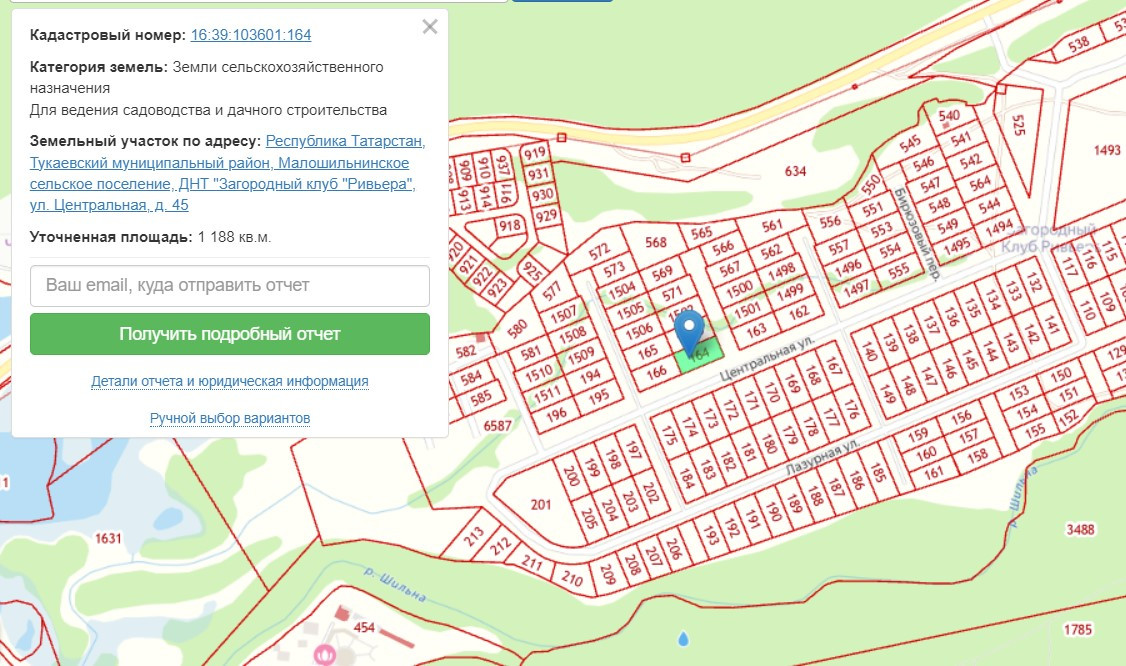Open cadastral number 16:39:103601:164 link
Viewport: 1126px width, 666px height.
[x=250, y=35]
